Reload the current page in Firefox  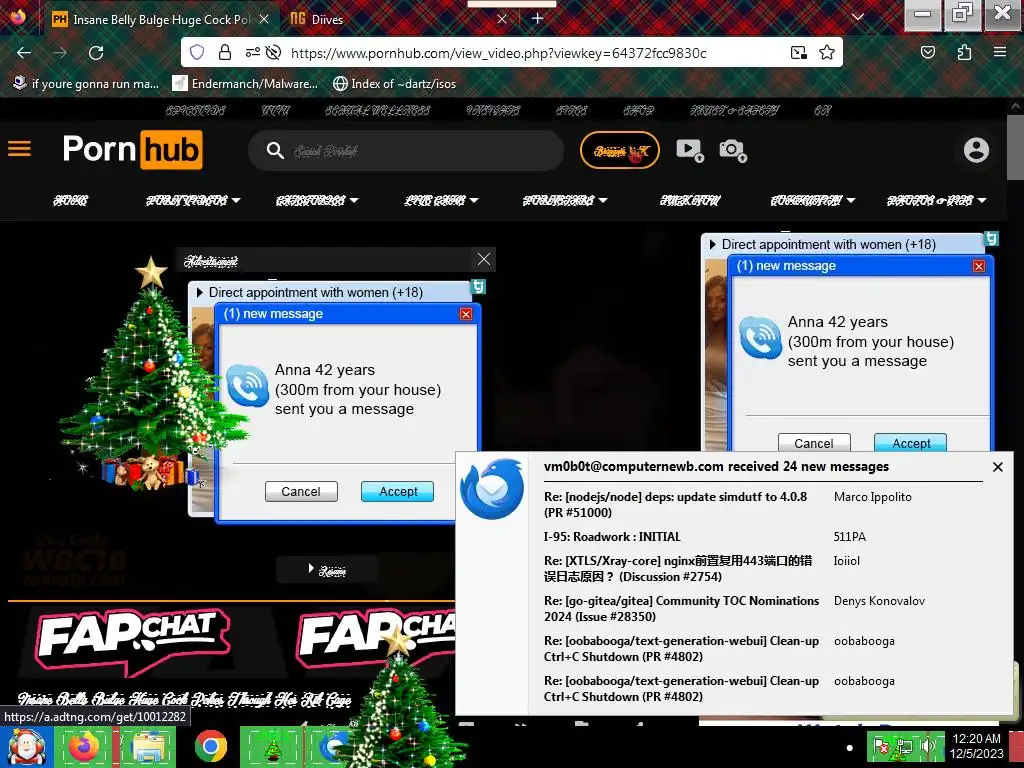pyautogui.click(x=96, y=53)
